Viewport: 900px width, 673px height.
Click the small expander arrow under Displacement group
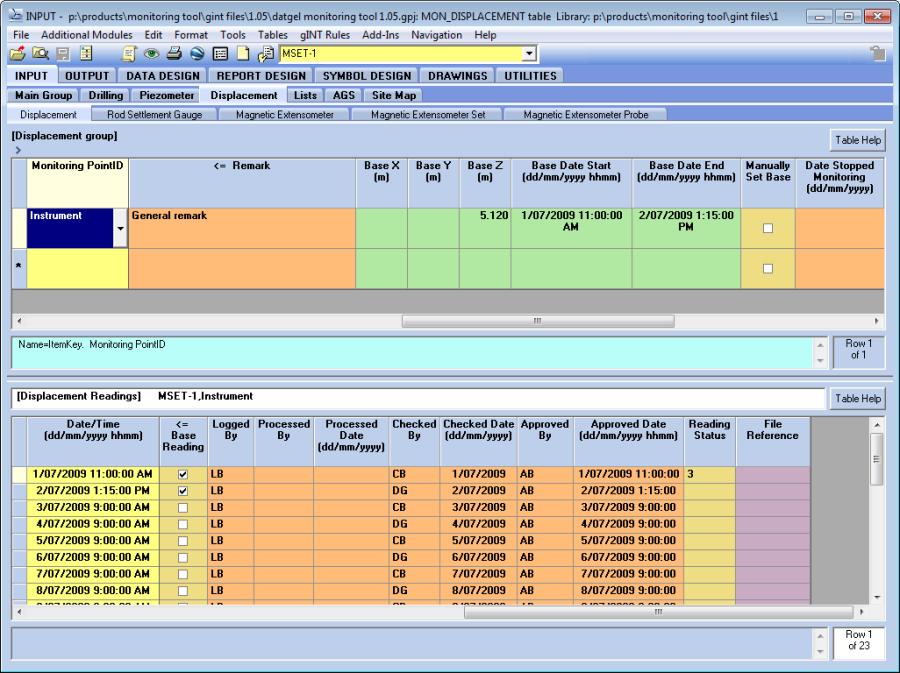click(x=18, y=150)
